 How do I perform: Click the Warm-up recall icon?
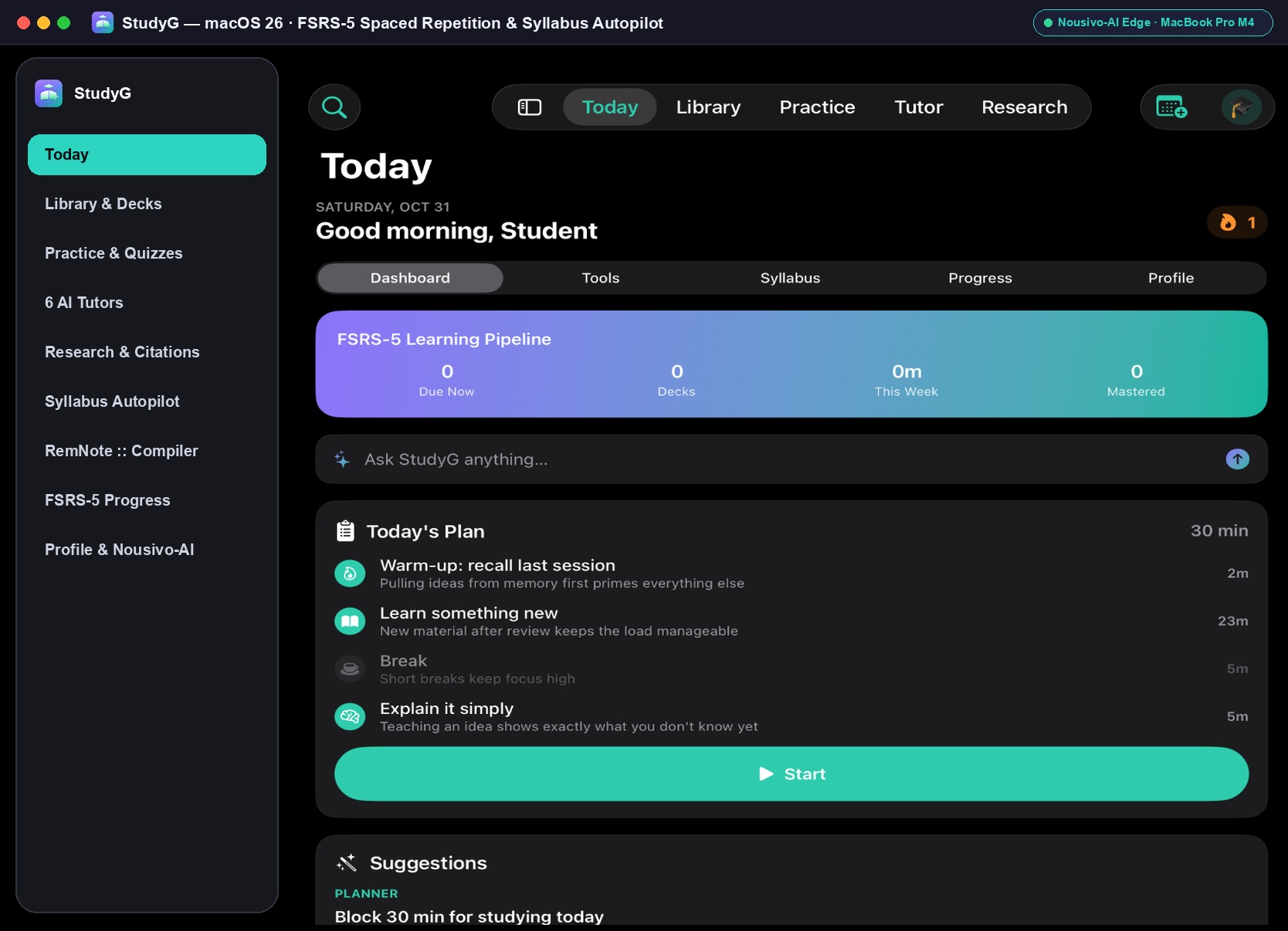click(350, 574)
